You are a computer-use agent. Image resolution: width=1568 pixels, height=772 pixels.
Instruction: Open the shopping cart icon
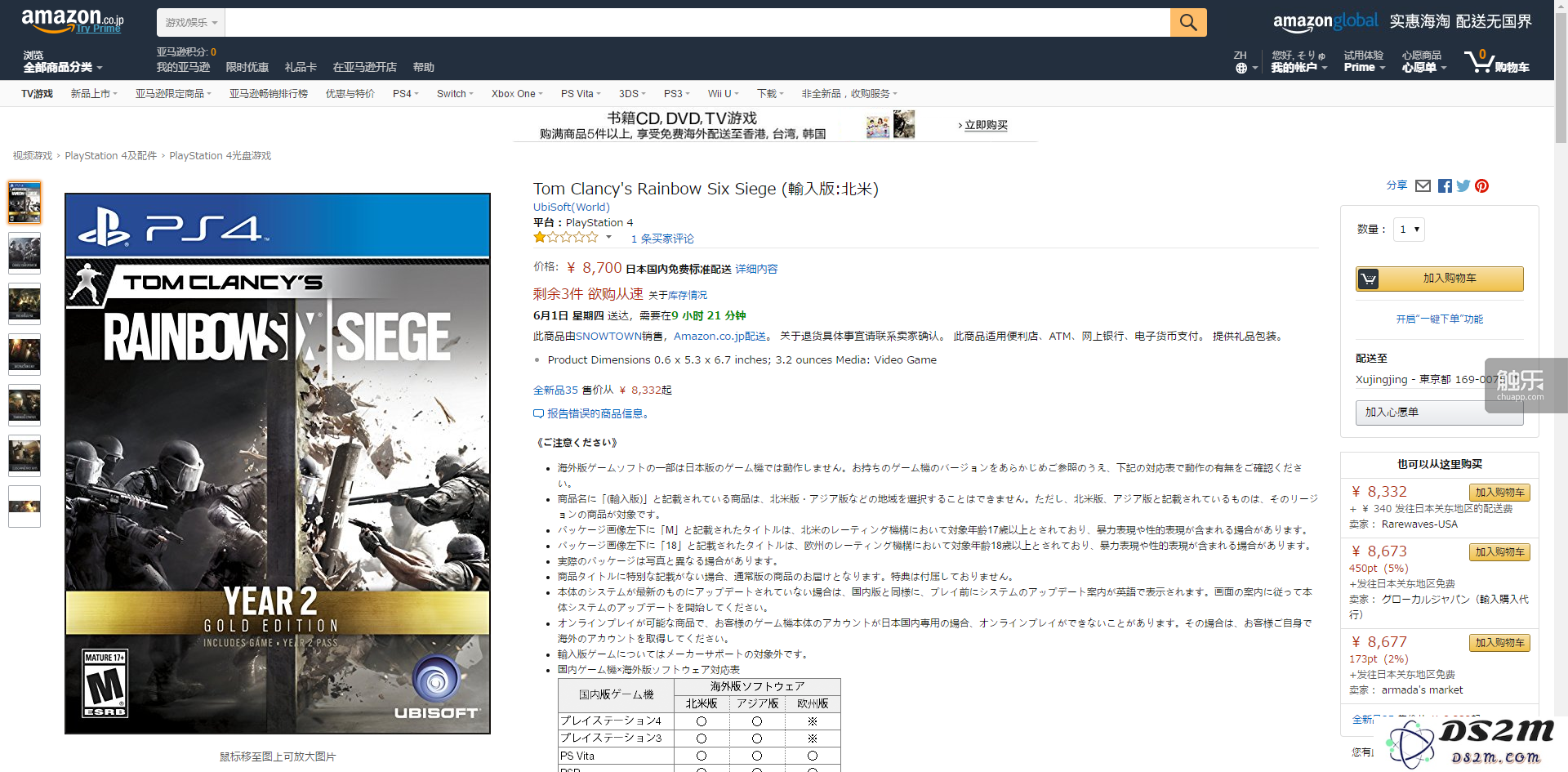[1496, 61]
